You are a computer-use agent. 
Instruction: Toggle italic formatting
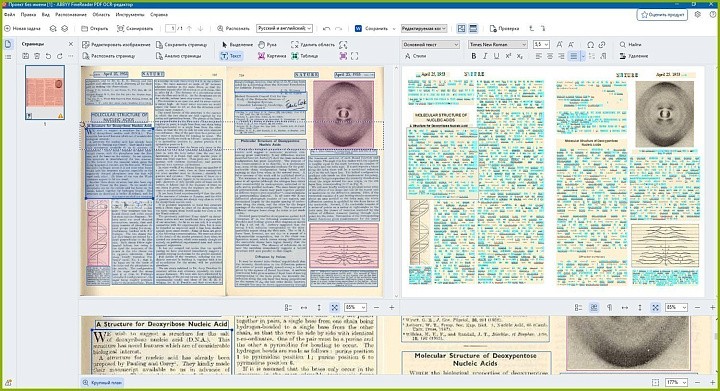[485, 56]
